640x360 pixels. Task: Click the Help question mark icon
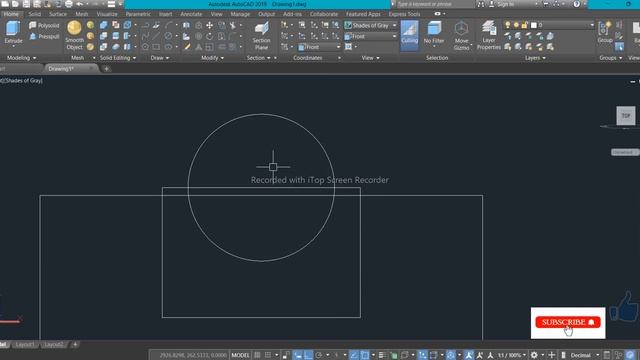(576, 4)
